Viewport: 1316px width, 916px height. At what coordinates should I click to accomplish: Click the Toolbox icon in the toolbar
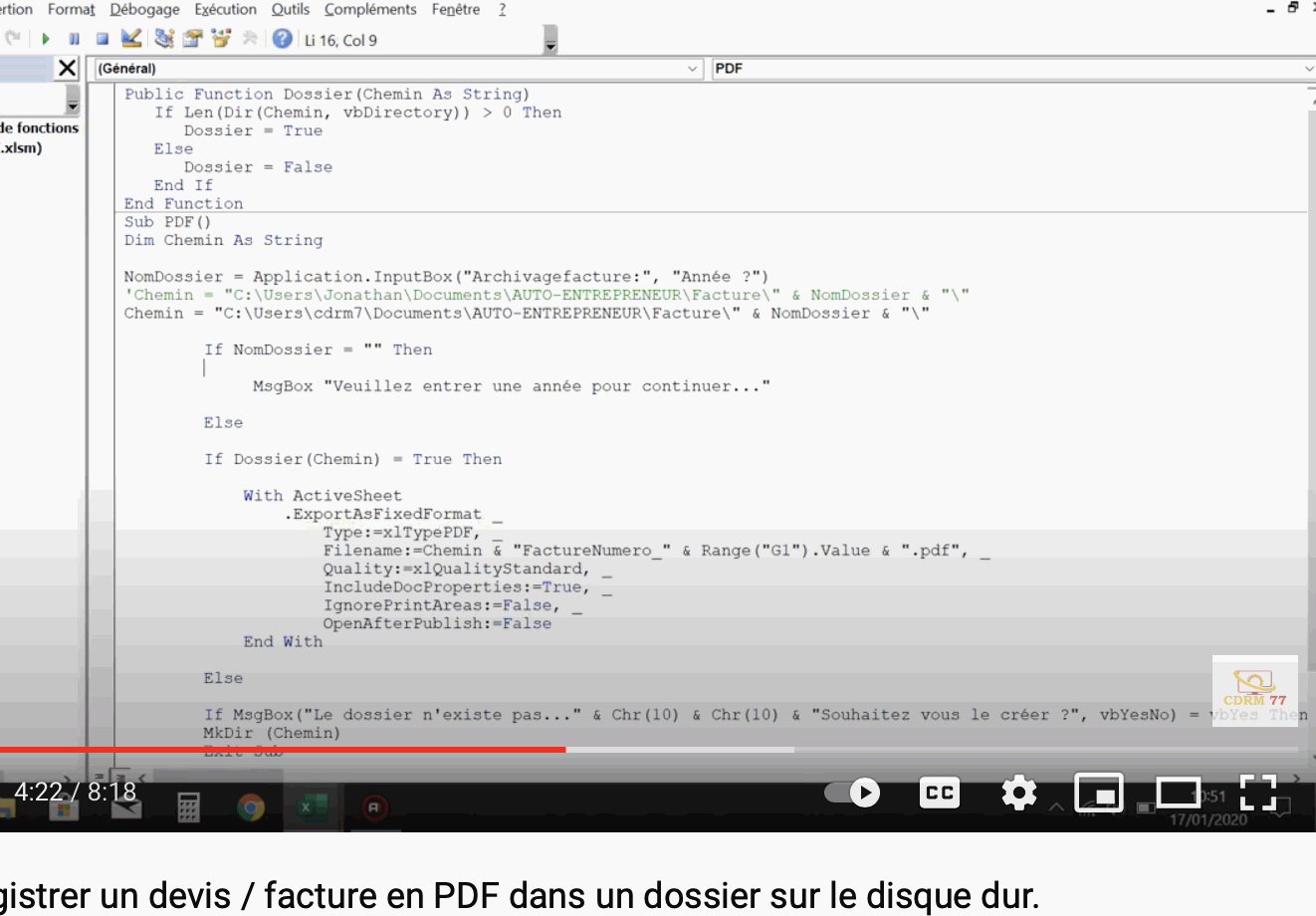point(249,39)
